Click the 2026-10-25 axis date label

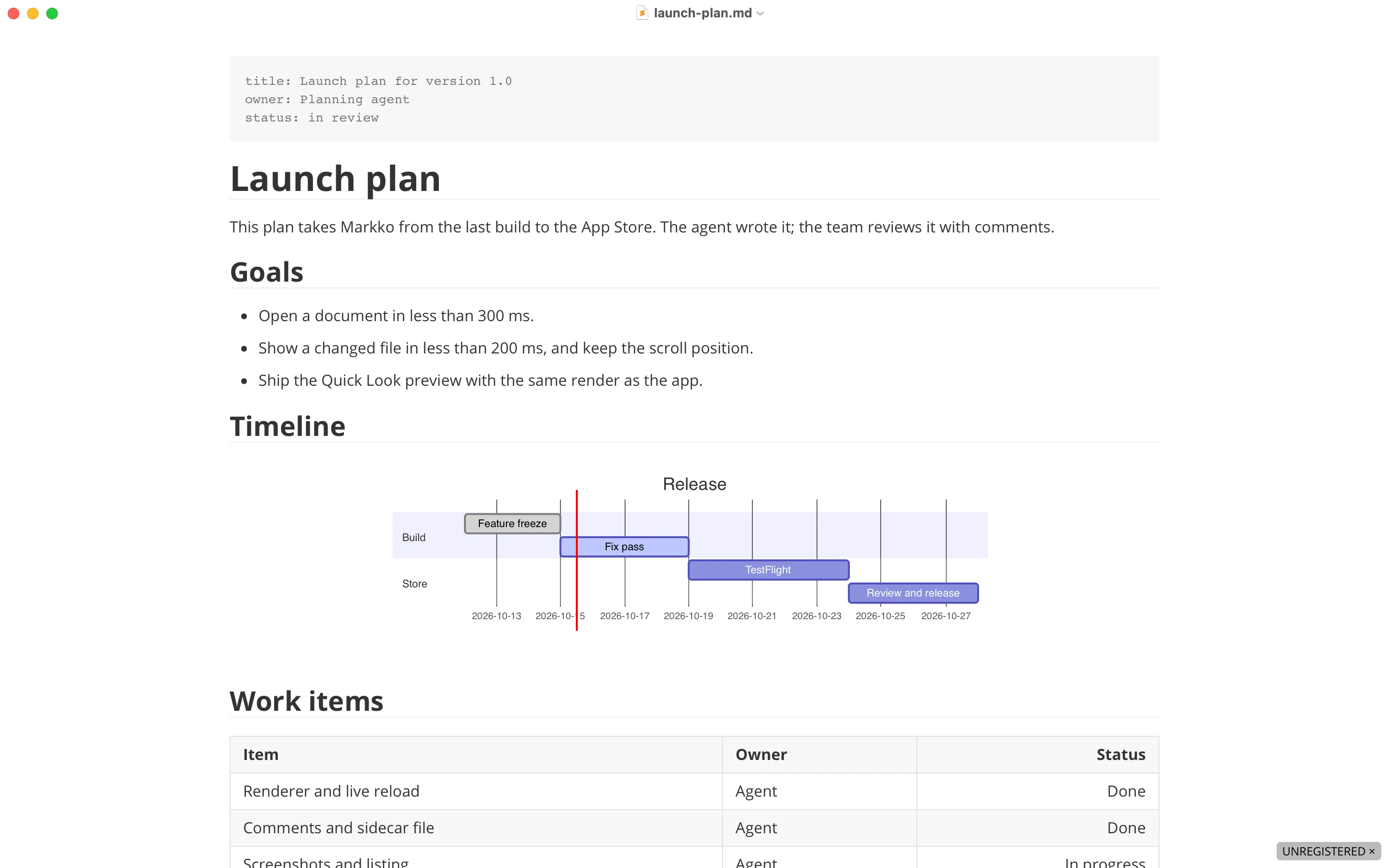(880, 615)
